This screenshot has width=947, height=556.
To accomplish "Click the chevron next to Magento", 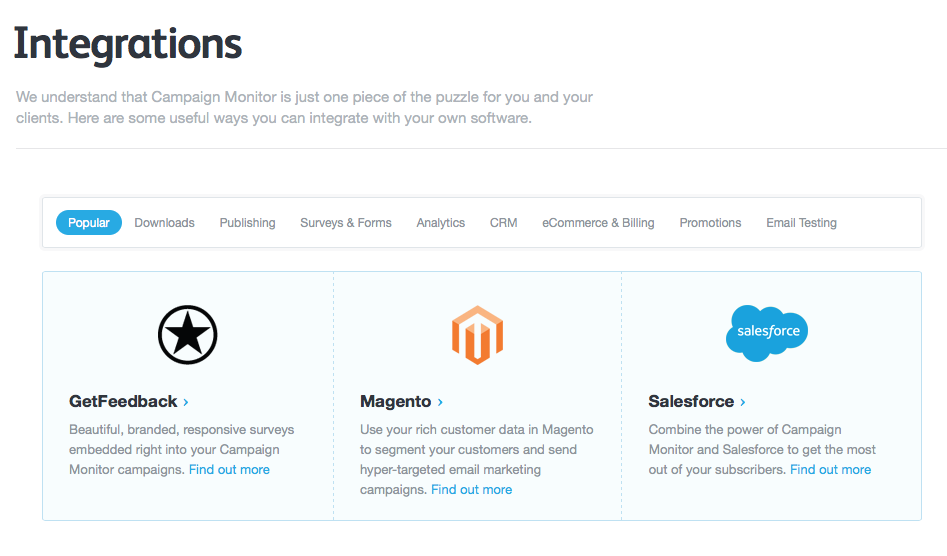I will [440, 402].
